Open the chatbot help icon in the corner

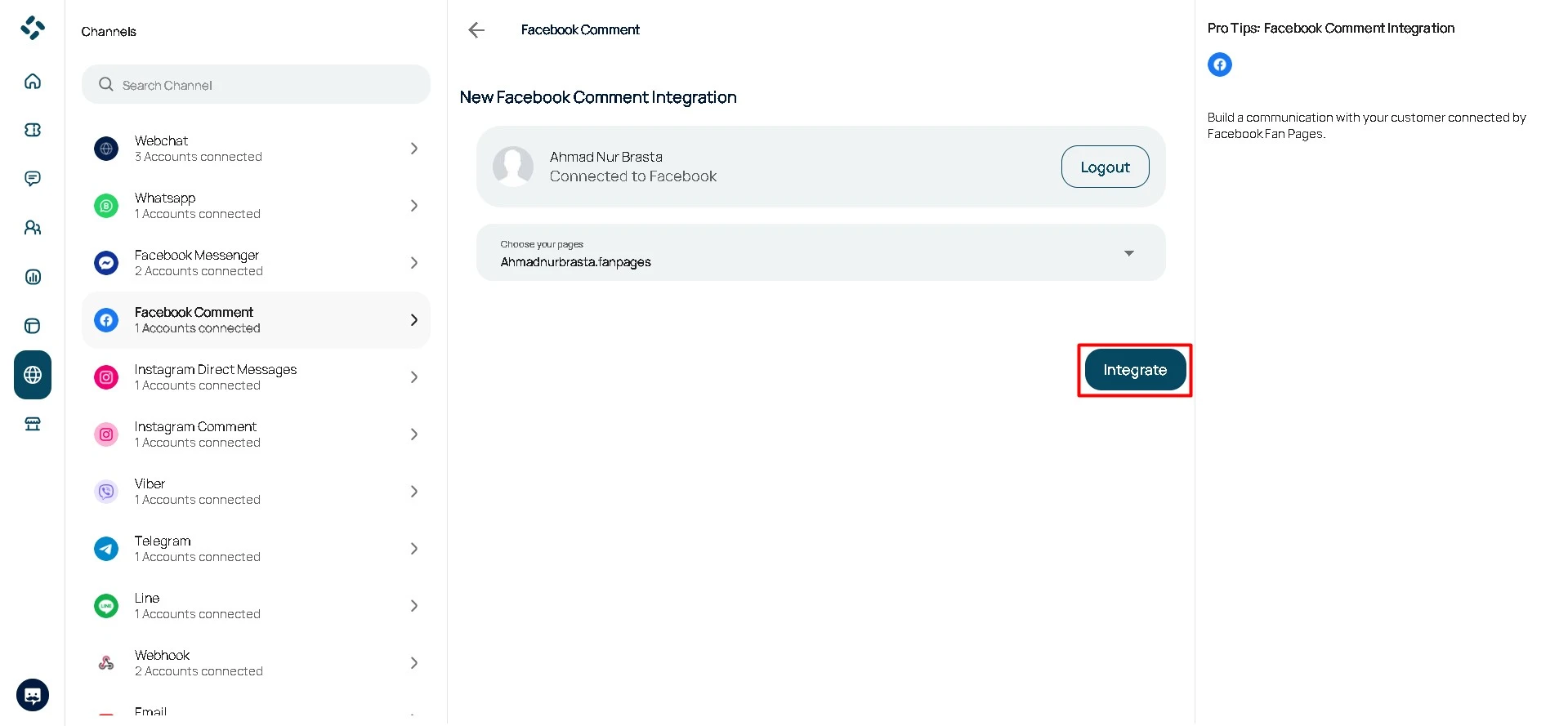[33, 695]
